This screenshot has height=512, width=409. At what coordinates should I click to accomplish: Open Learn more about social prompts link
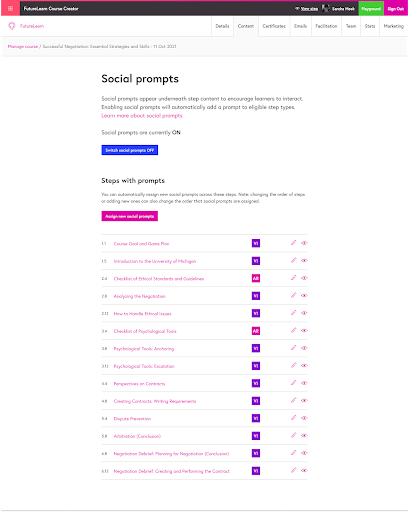pyautogui.click(x=142, y=116)
